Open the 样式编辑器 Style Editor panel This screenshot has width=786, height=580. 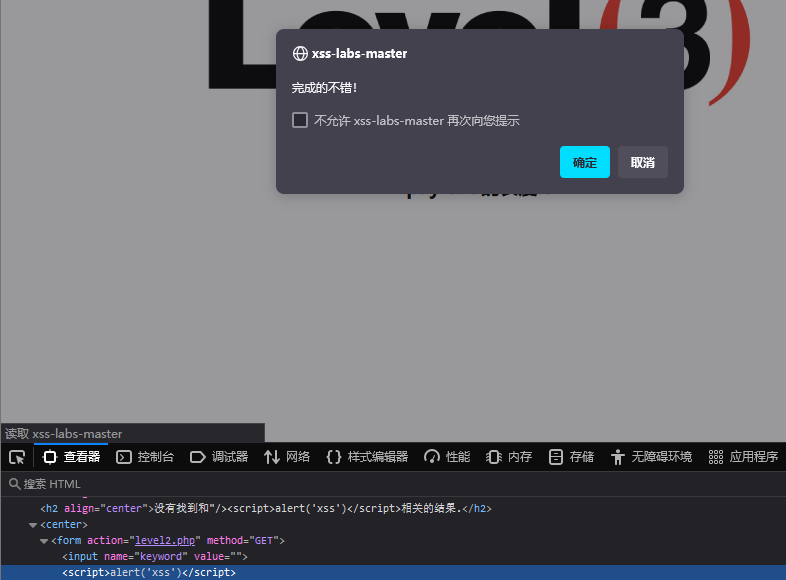367,457
